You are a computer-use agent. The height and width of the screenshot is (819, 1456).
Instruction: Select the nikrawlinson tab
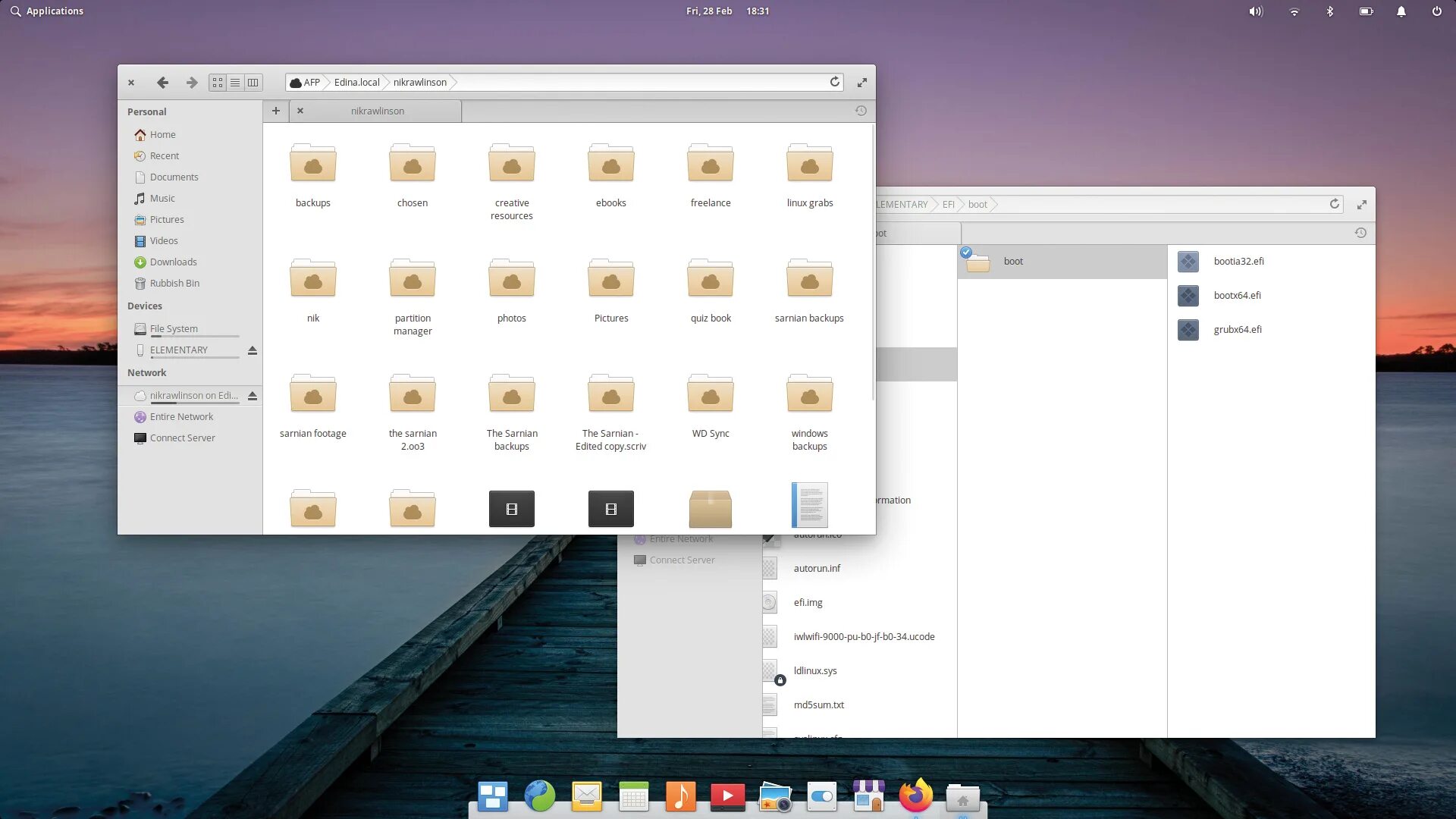pyautogui.click(x=378, y=111)
